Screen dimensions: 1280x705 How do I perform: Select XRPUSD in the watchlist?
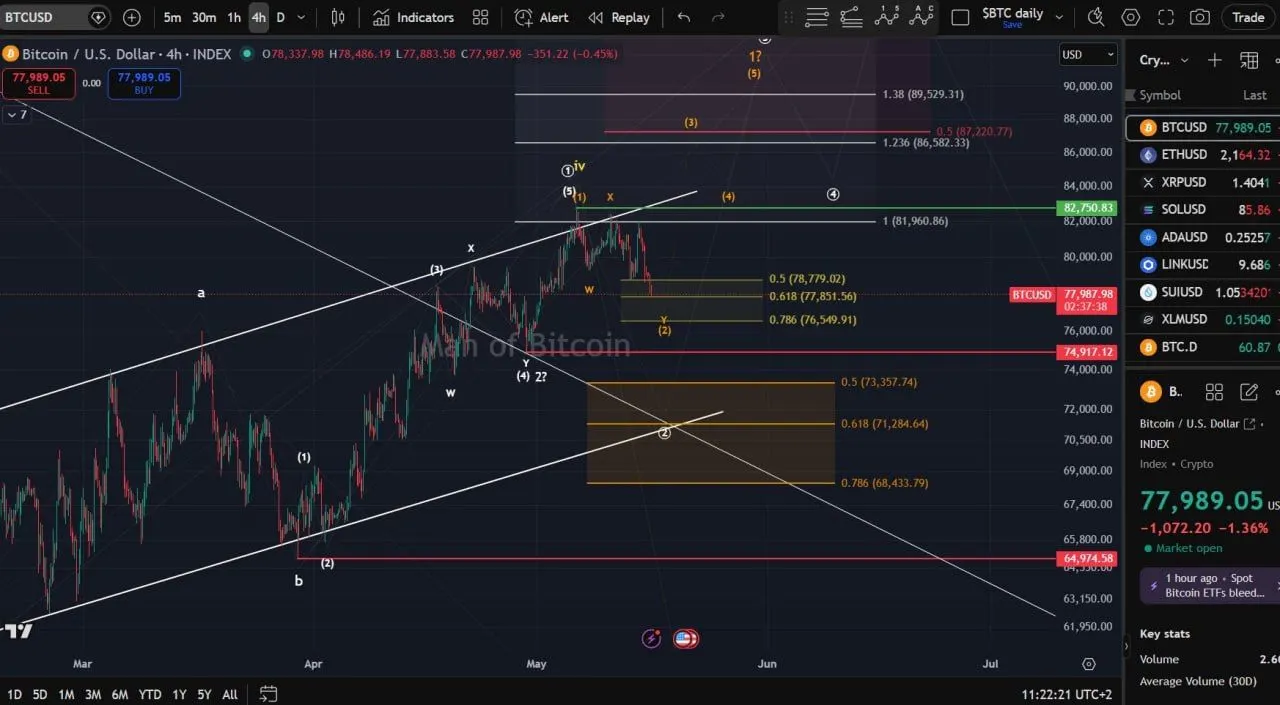pyautogui.click(x=1203, y=182)
